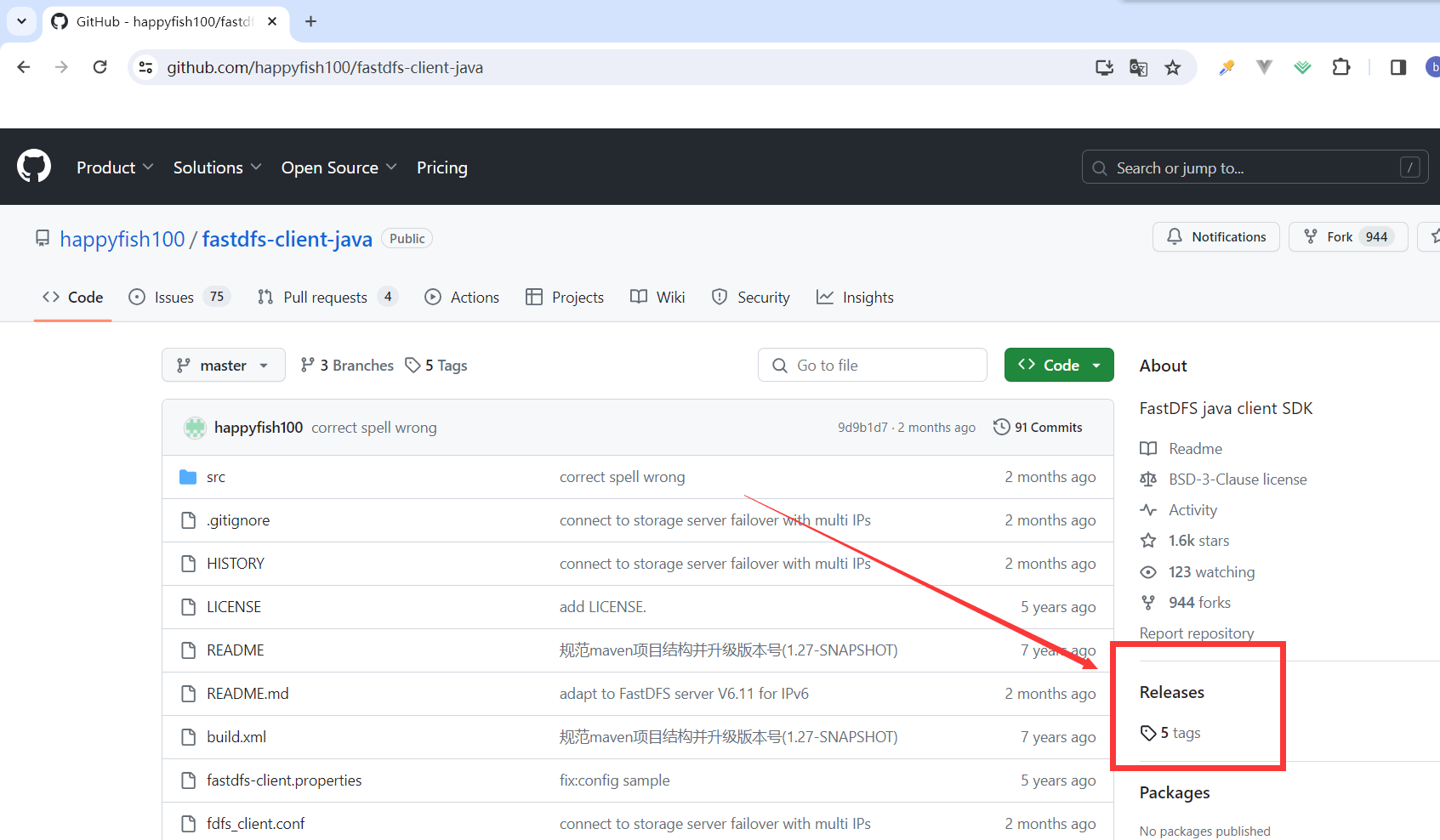Open the master branch selector
The image size is (1440, 840).
[223, 366]
